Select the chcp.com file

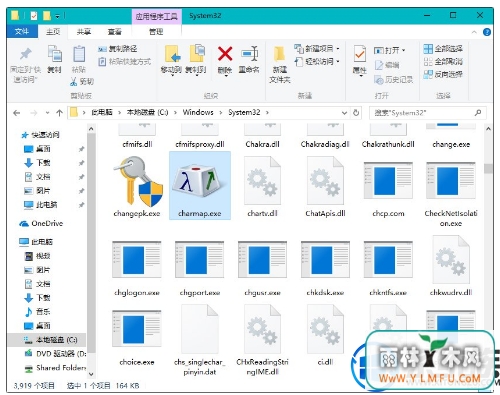(x=388, y=189)
